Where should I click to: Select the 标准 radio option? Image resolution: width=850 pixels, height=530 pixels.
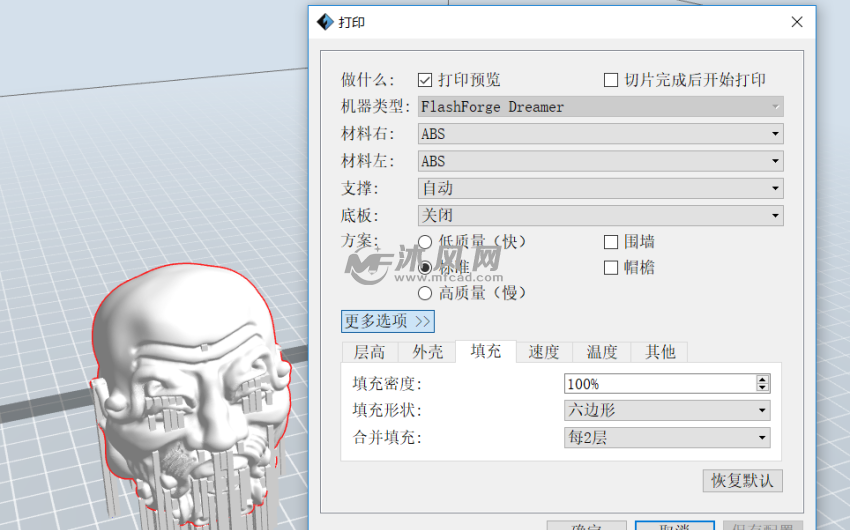pos(425,267)
